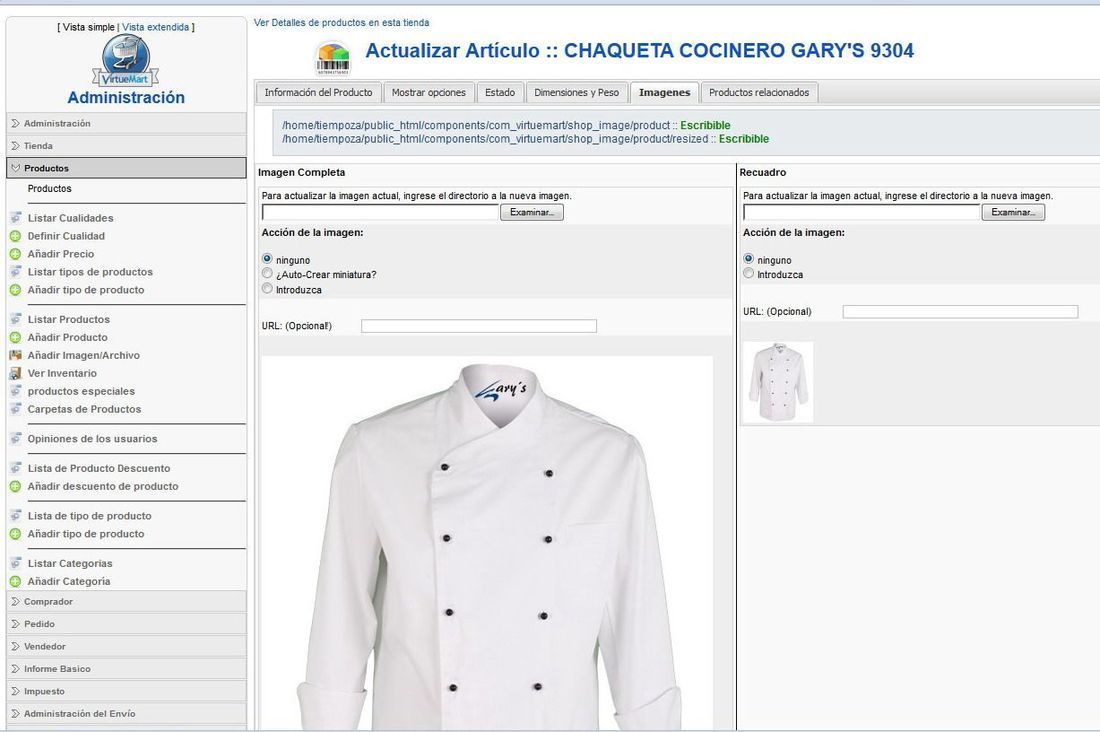Open the Definir Cualidad link
This screenshot has height=732, width=1100.
tap(66, 236)
